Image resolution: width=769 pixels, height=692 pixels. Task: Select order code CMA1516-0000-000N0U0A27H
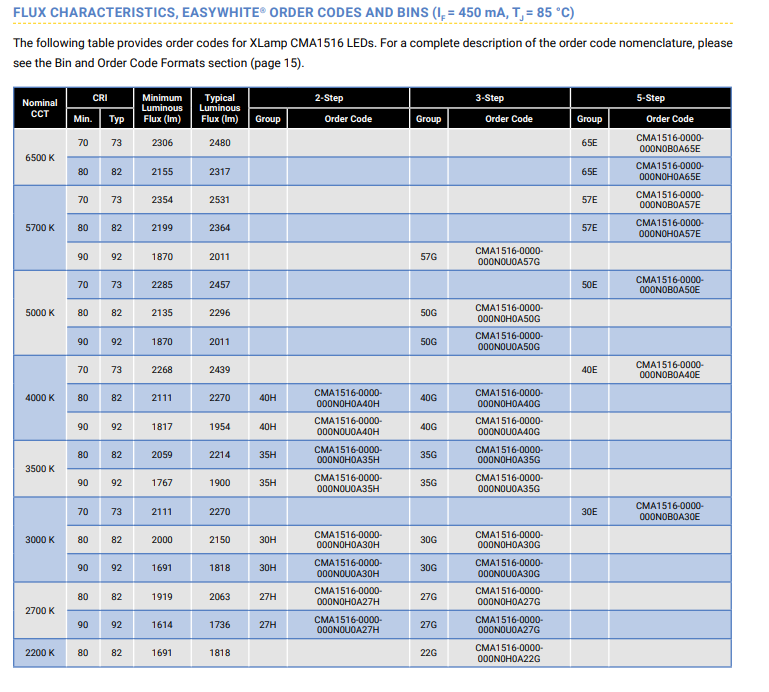tap(348, 624)
